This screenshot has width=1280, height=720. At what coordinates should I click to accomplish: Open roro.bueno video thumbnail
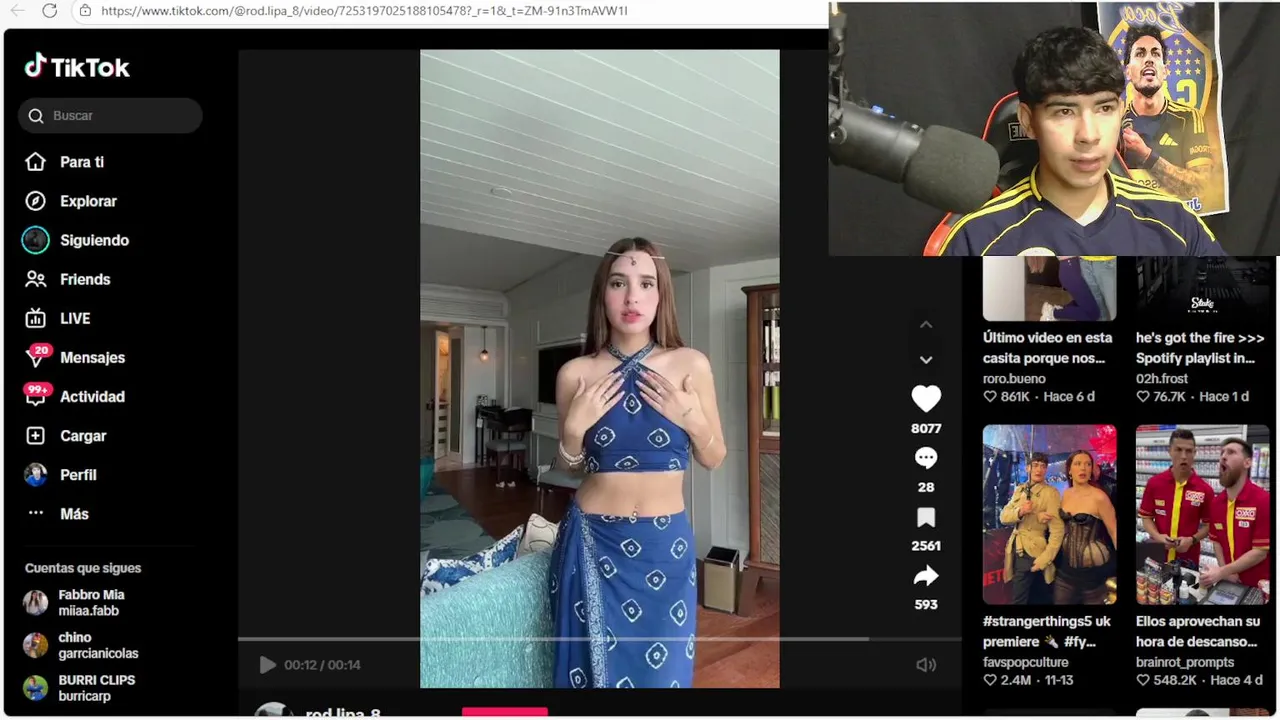tap(1049, 289)
